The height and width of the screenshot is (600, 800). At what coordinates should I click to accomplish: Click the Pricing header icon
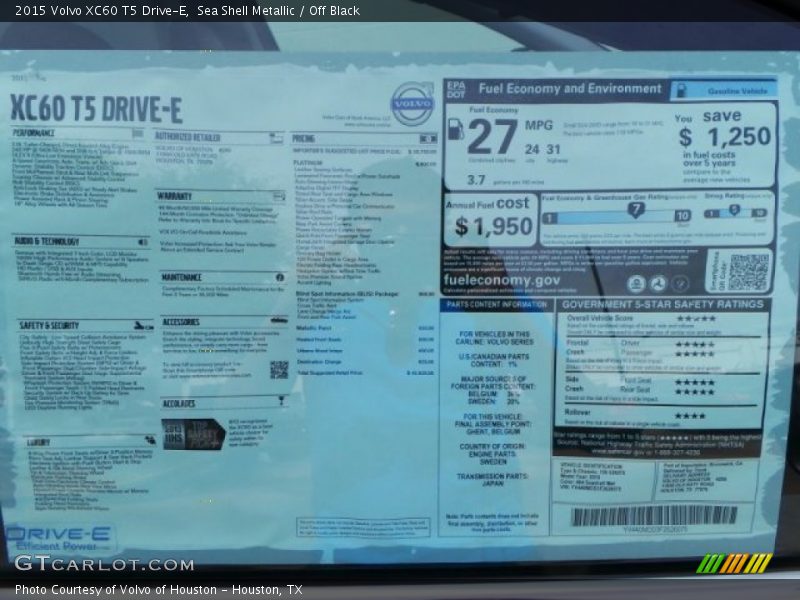428,139
